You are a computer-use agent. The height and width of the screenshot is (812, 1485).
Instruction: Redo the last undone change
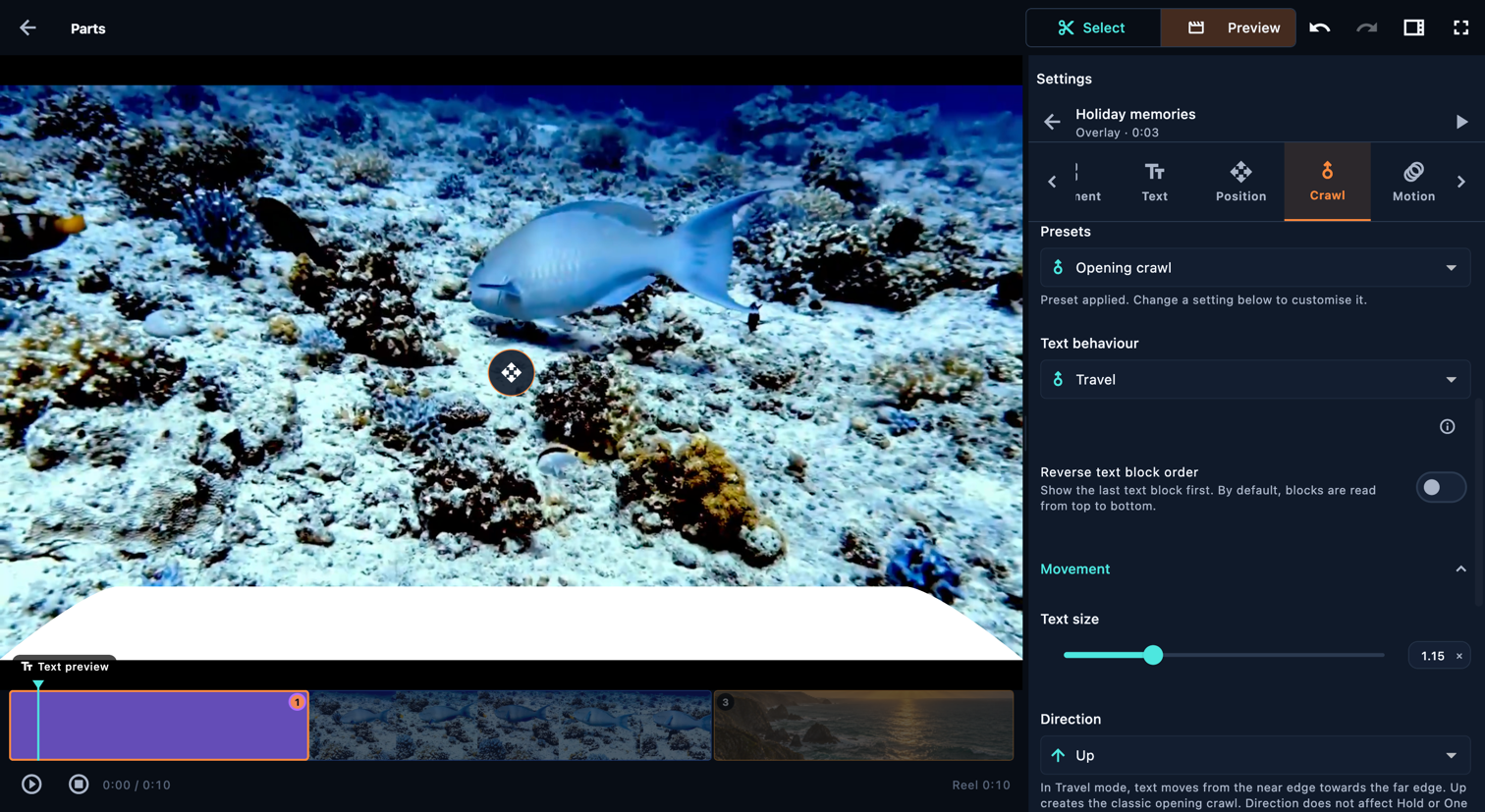[x=1367, y=27]
